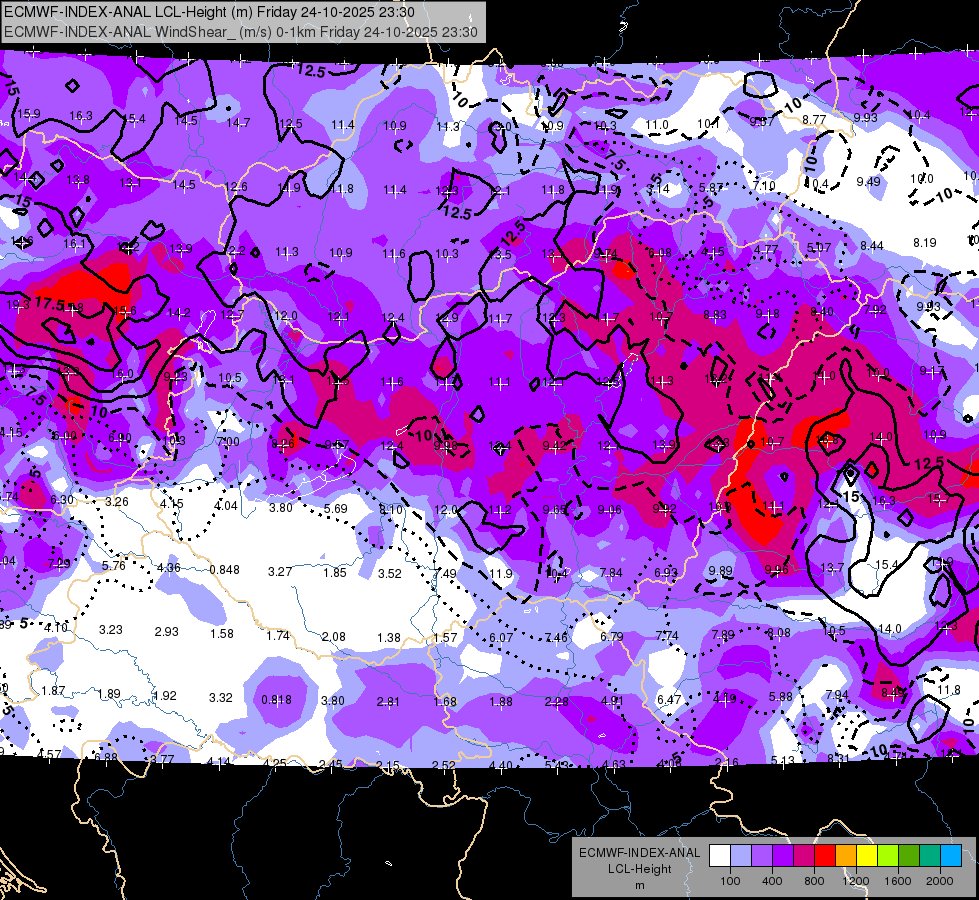
Task: Click the map value 2.28
Action: click(556, 701)
